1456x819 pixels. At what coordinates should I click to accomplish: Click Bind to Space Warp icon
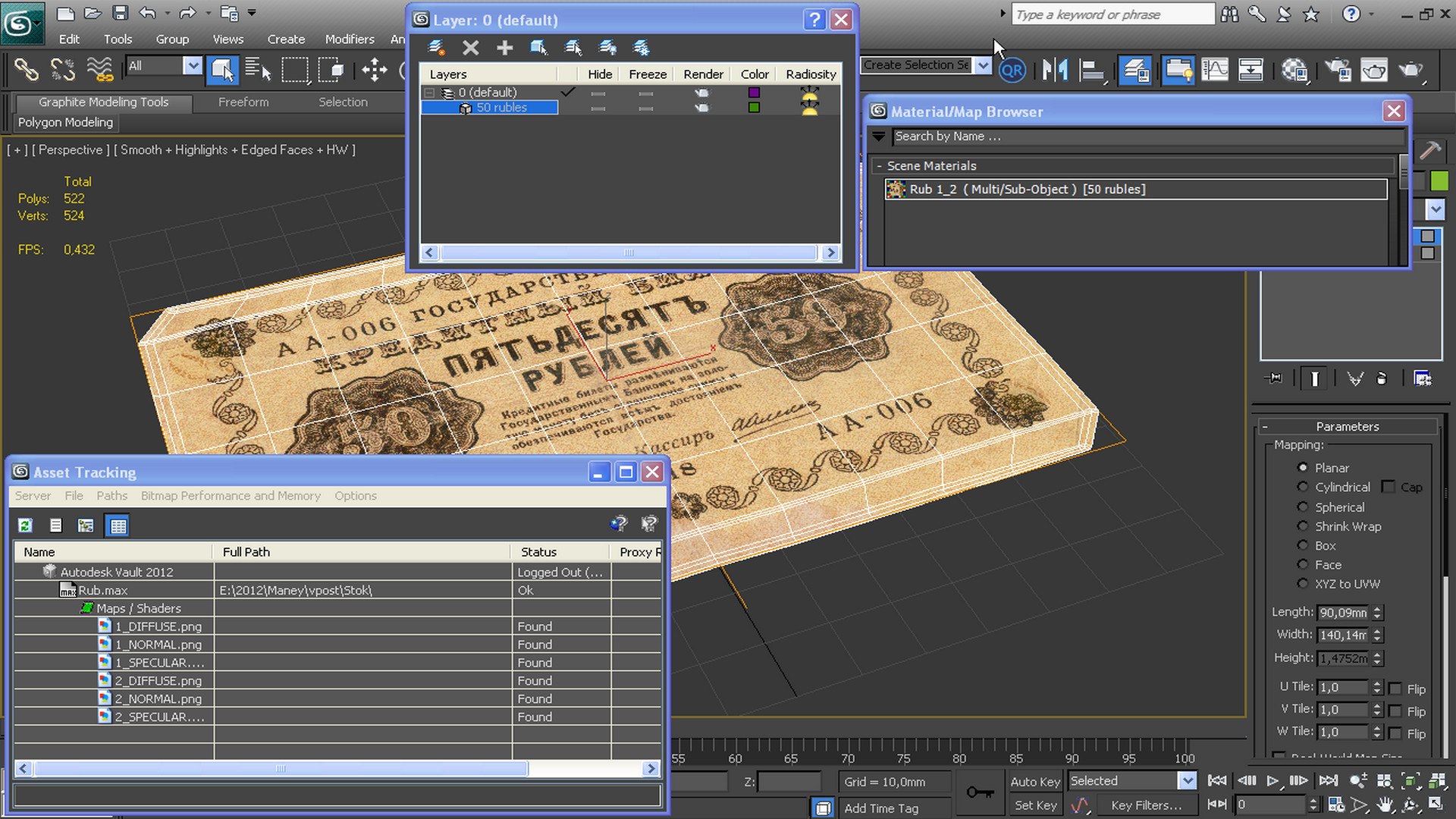(x=99, y=71)
